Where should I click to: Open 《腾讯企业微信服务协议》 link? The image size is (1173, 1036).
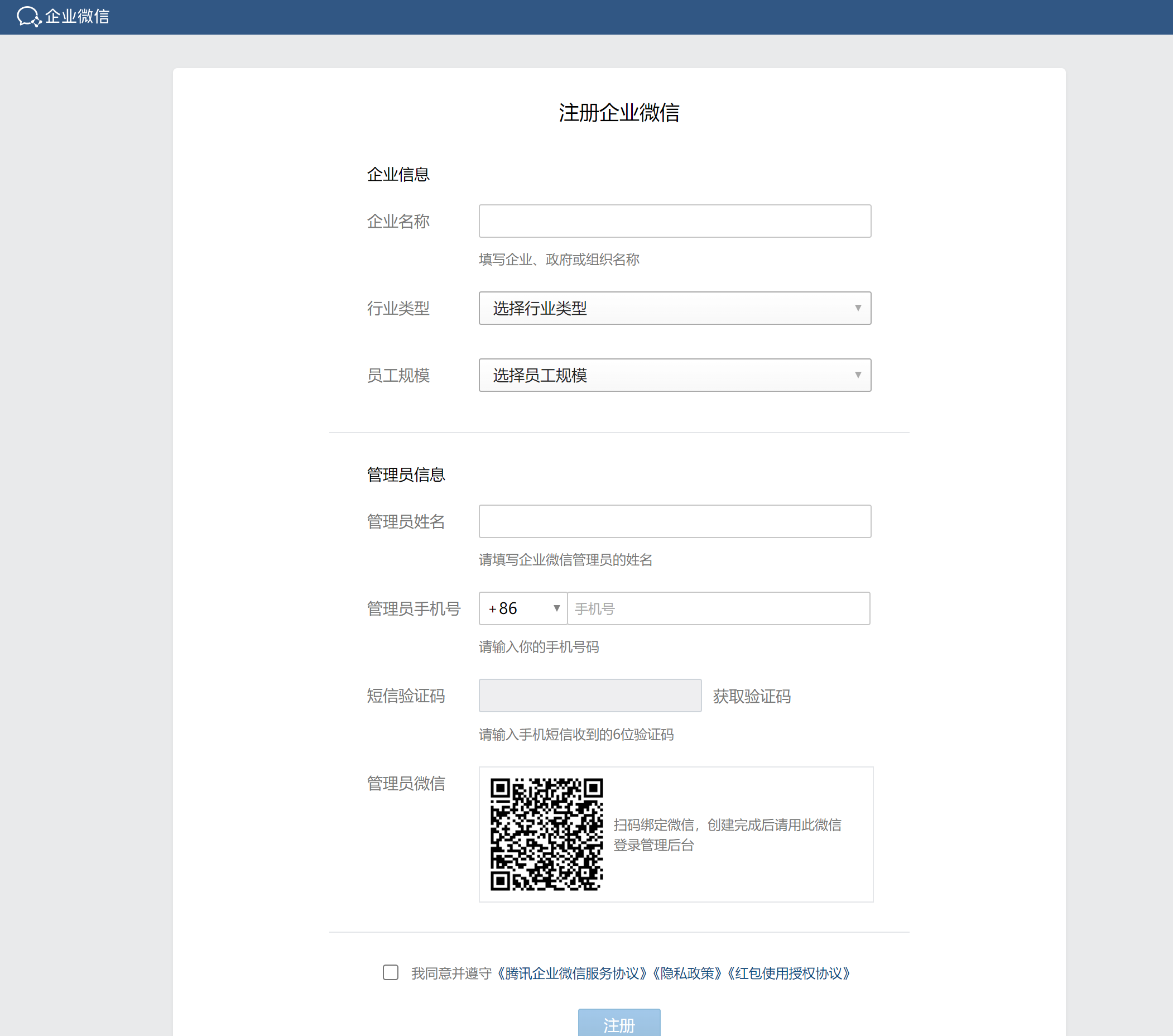tap(573, 973)
